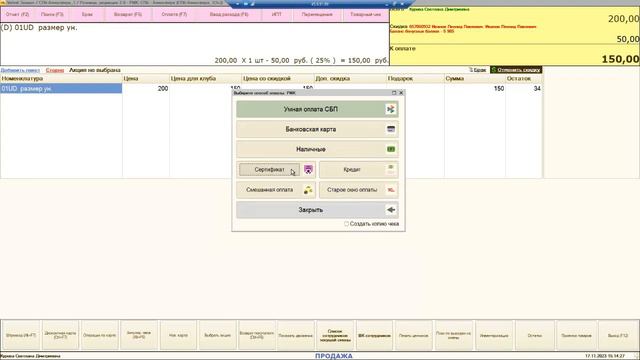Viewport: 640px width, 360px height.
Task: Click the Подарок column header
Action: 415,78
